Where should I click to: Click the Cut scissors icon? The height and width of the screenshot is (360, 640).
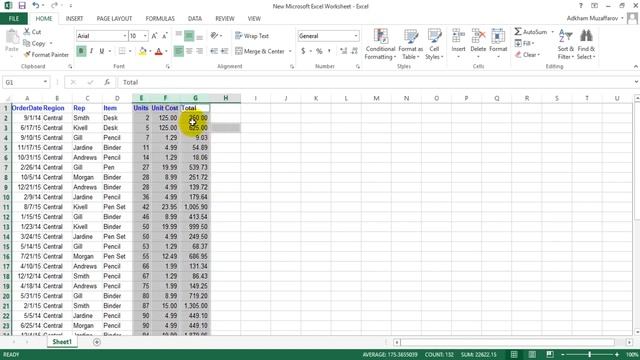click(x=27, y=31)
